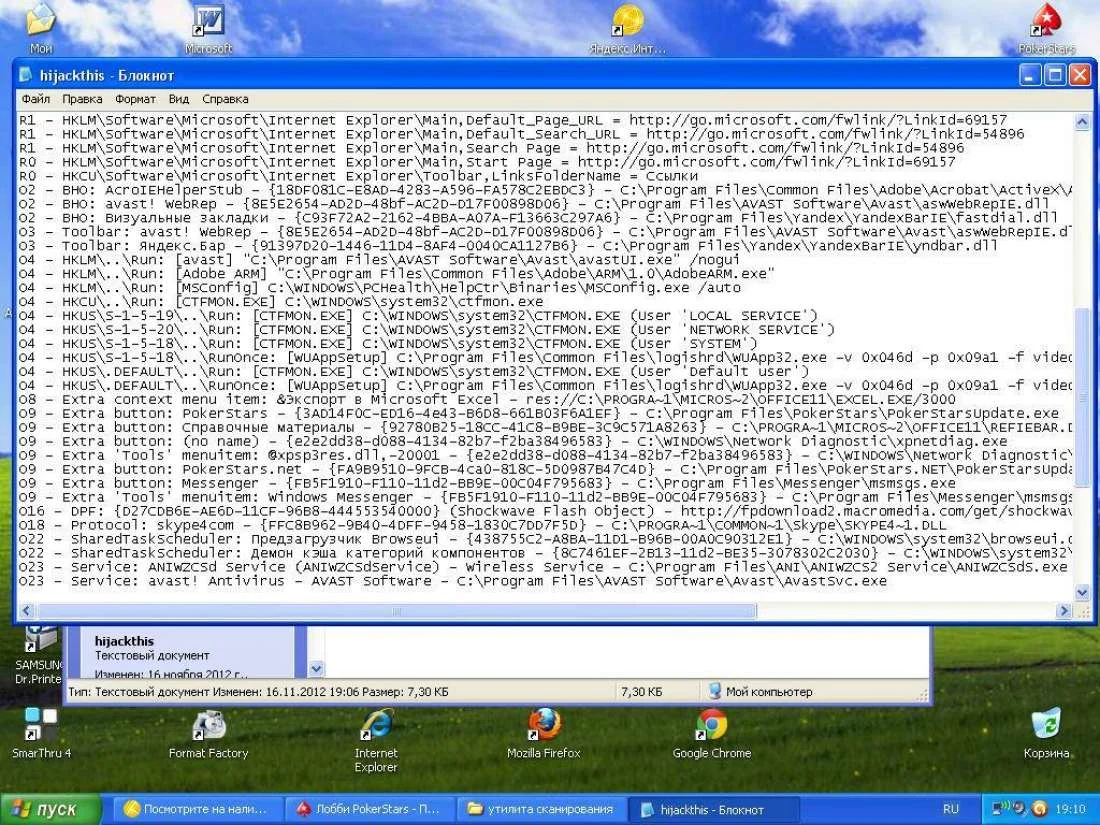Click the network tray icon by the clock
This screenshot has height=825, width=1100.
[x=1002, y=808]
